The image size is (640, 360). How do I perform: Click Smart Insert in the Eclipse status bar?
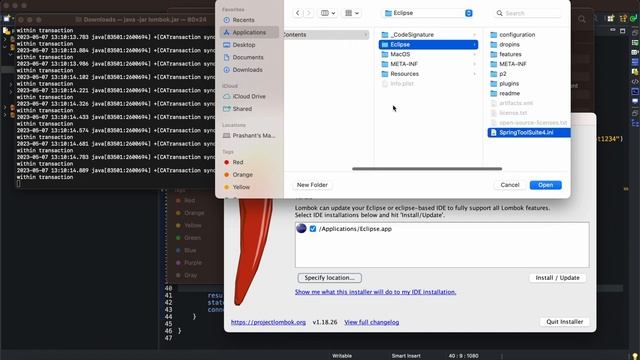tap(406, 356)
